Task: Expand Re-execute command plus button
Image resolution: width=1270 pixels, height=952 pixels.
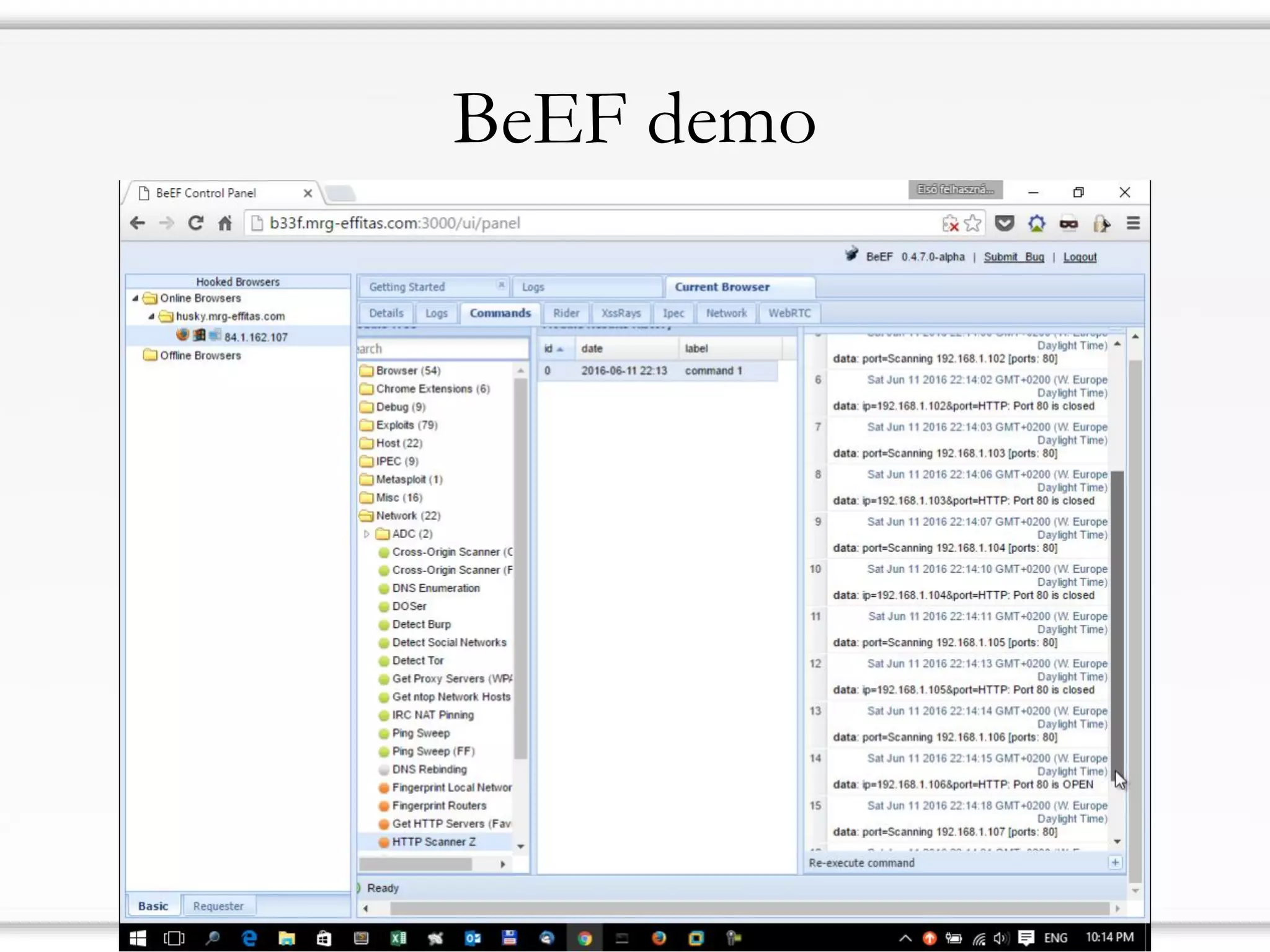Action: click(x=1115, y=863)
